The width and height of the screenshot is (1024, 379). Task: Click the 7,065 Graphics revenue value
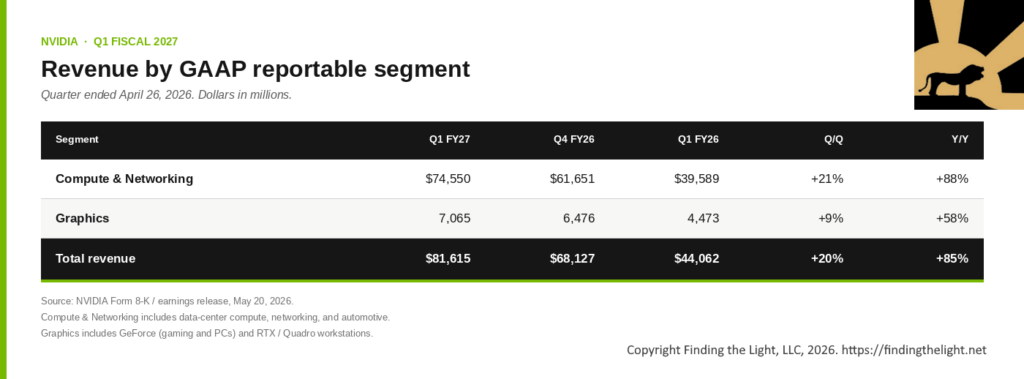coord(454,218)
